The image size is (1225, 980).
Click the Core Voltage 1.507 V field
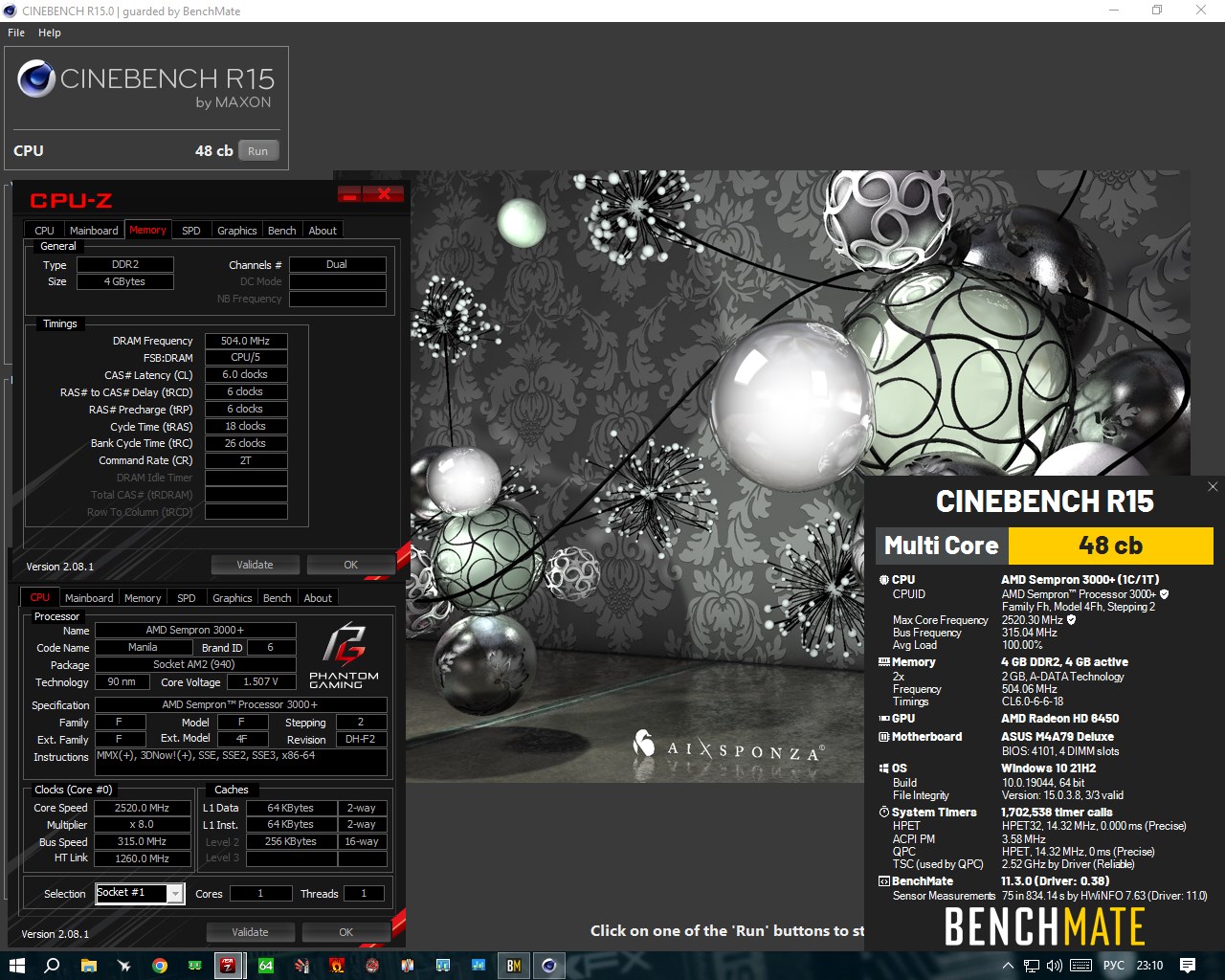point(260,682)
